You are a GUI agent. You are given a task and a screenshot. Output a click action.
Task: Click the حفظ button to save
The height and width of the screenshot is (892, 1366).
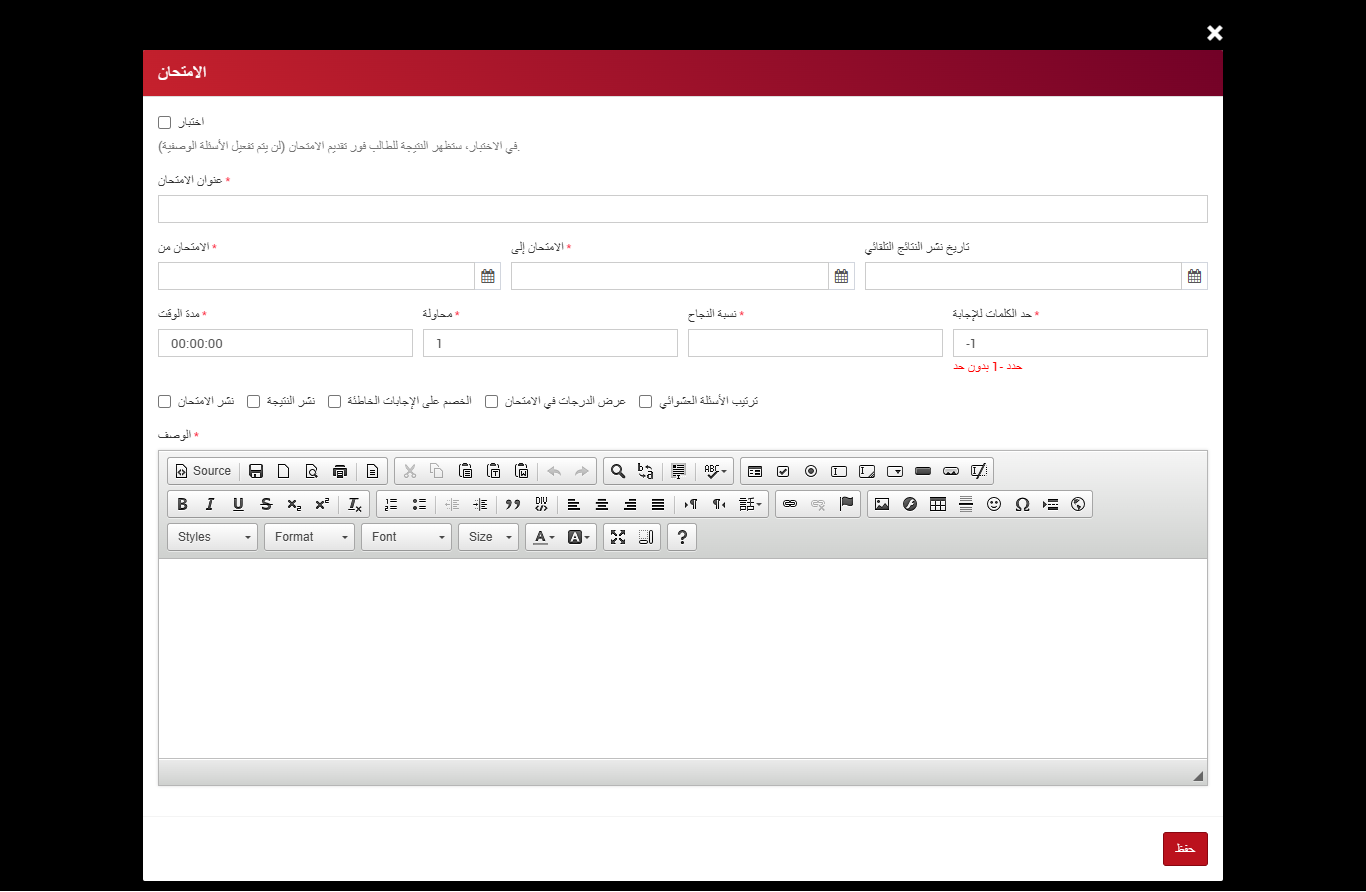pyautogui.click(x=1184, y=848)
